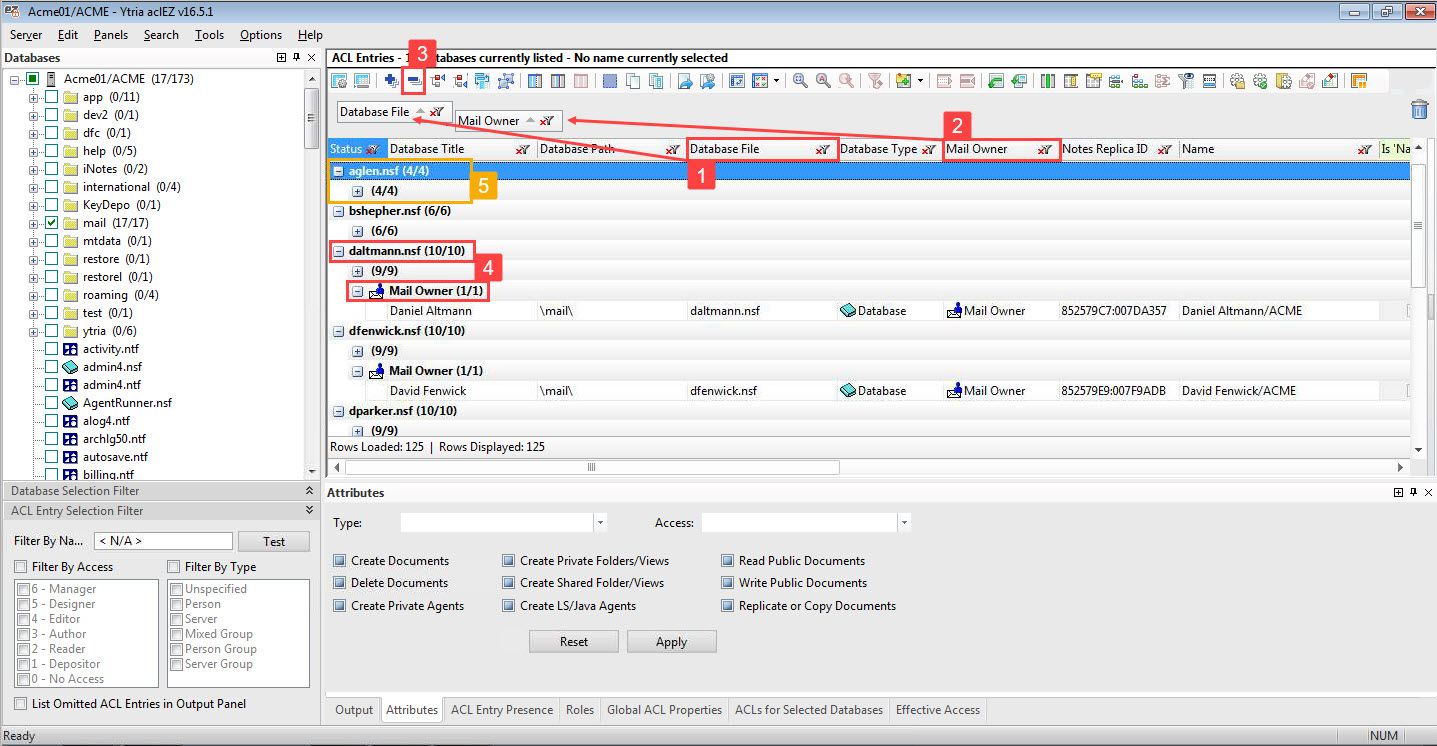Click the Mail Owner icon in daltmann group row
Screen dimensions: 1437x746
(376, 291)
